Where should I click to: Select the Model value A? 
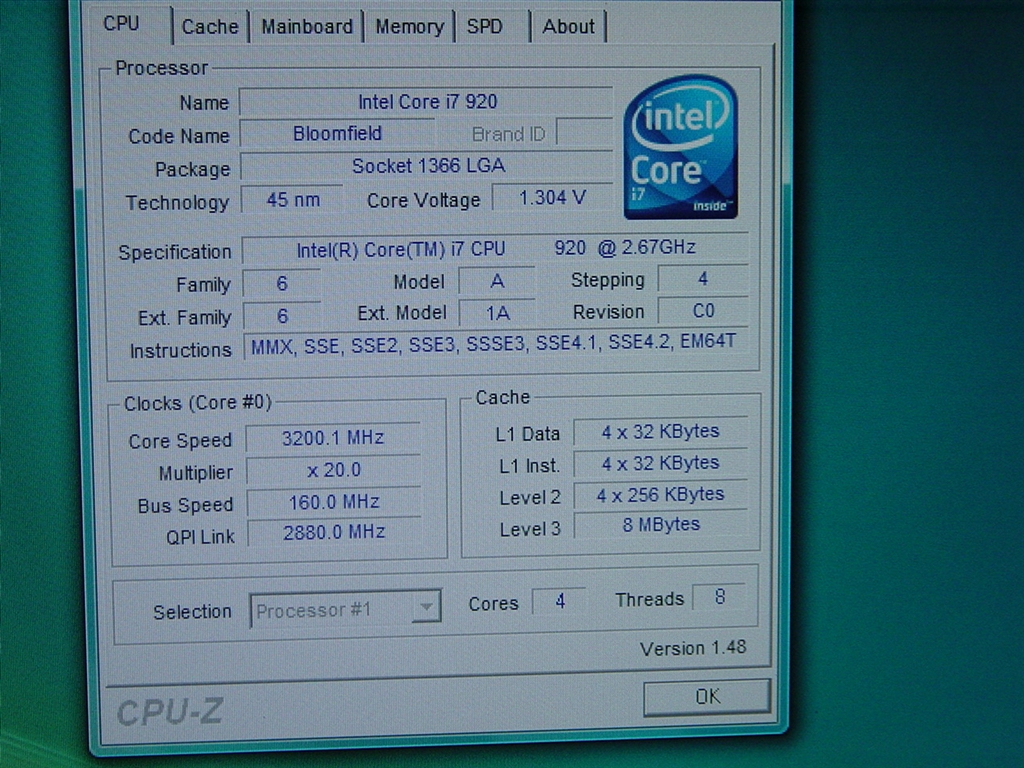(x=497, y=281)
